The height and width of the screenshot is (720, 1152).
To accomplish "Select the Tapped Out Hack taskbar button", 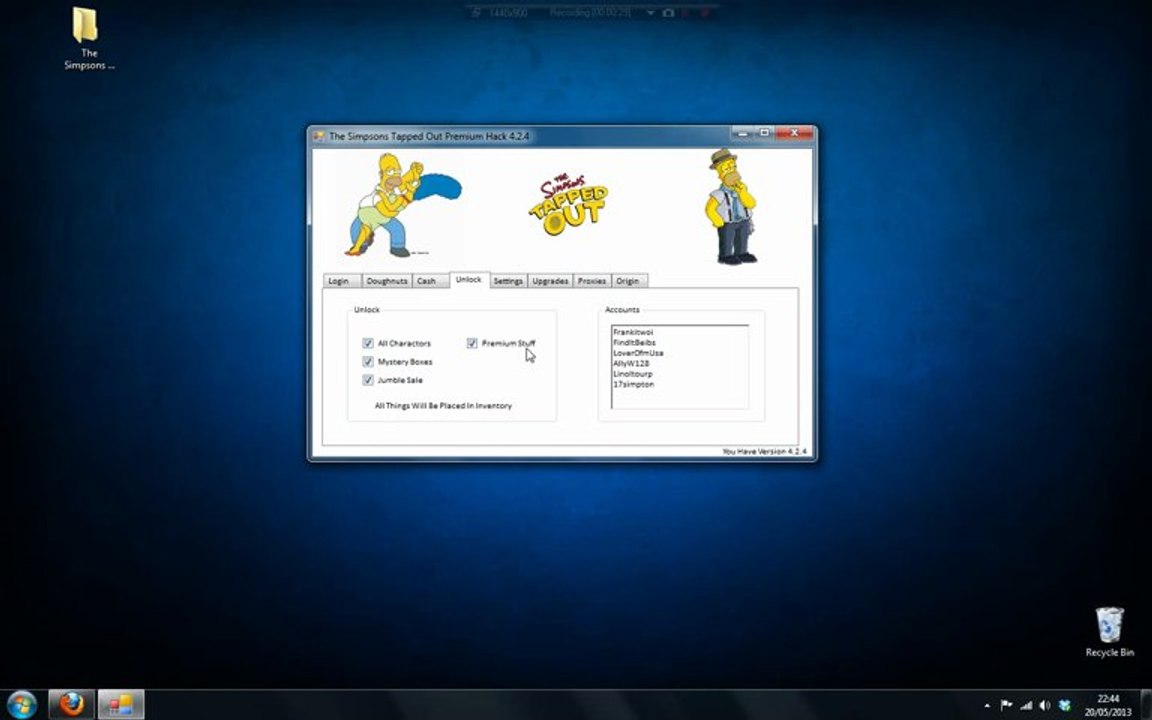I will point(120,705).
